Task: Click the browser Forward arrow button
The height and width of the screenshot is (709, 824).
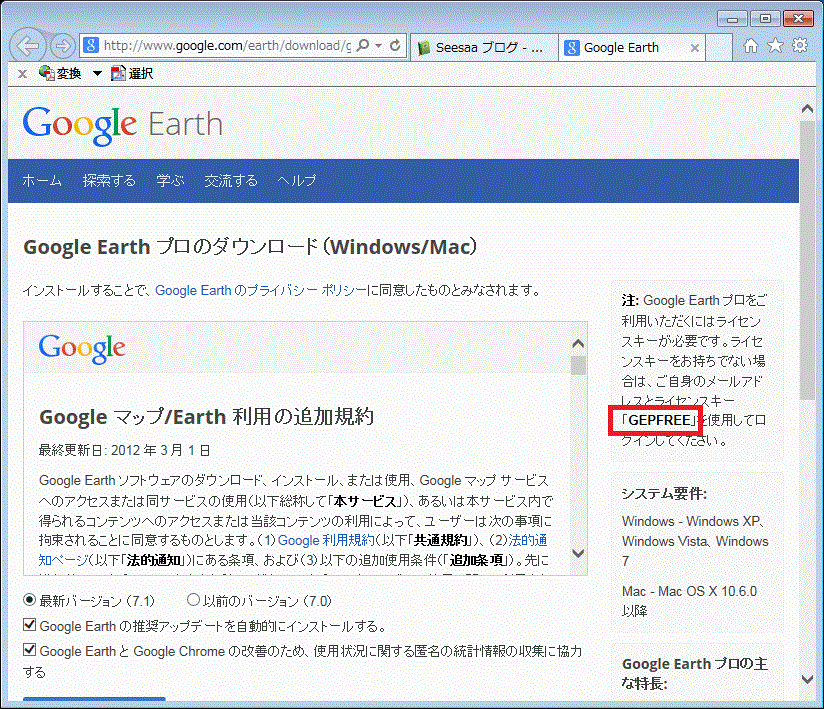Action: click(x=62, y=46)
